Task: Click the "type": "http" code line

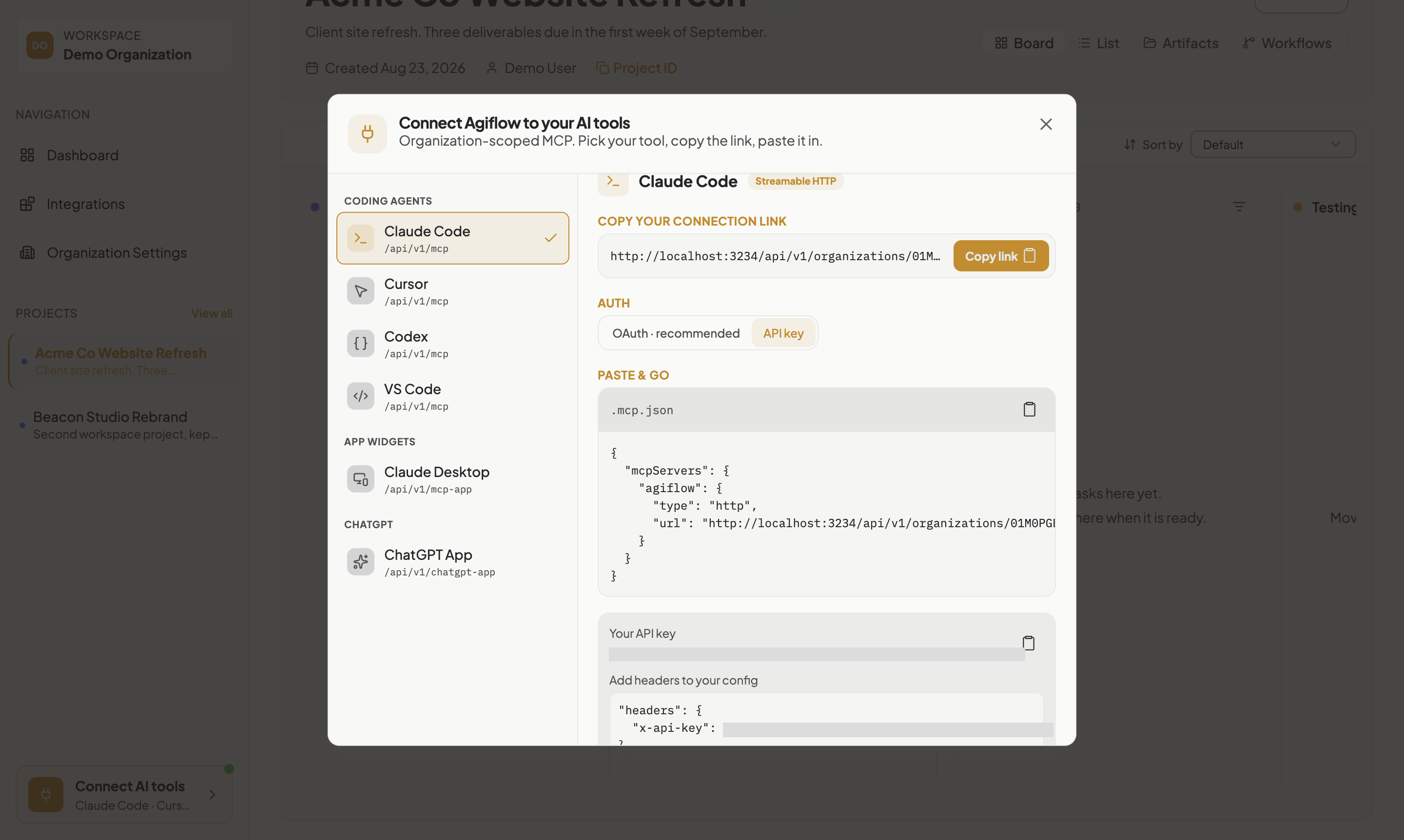Action: (704, 505)
